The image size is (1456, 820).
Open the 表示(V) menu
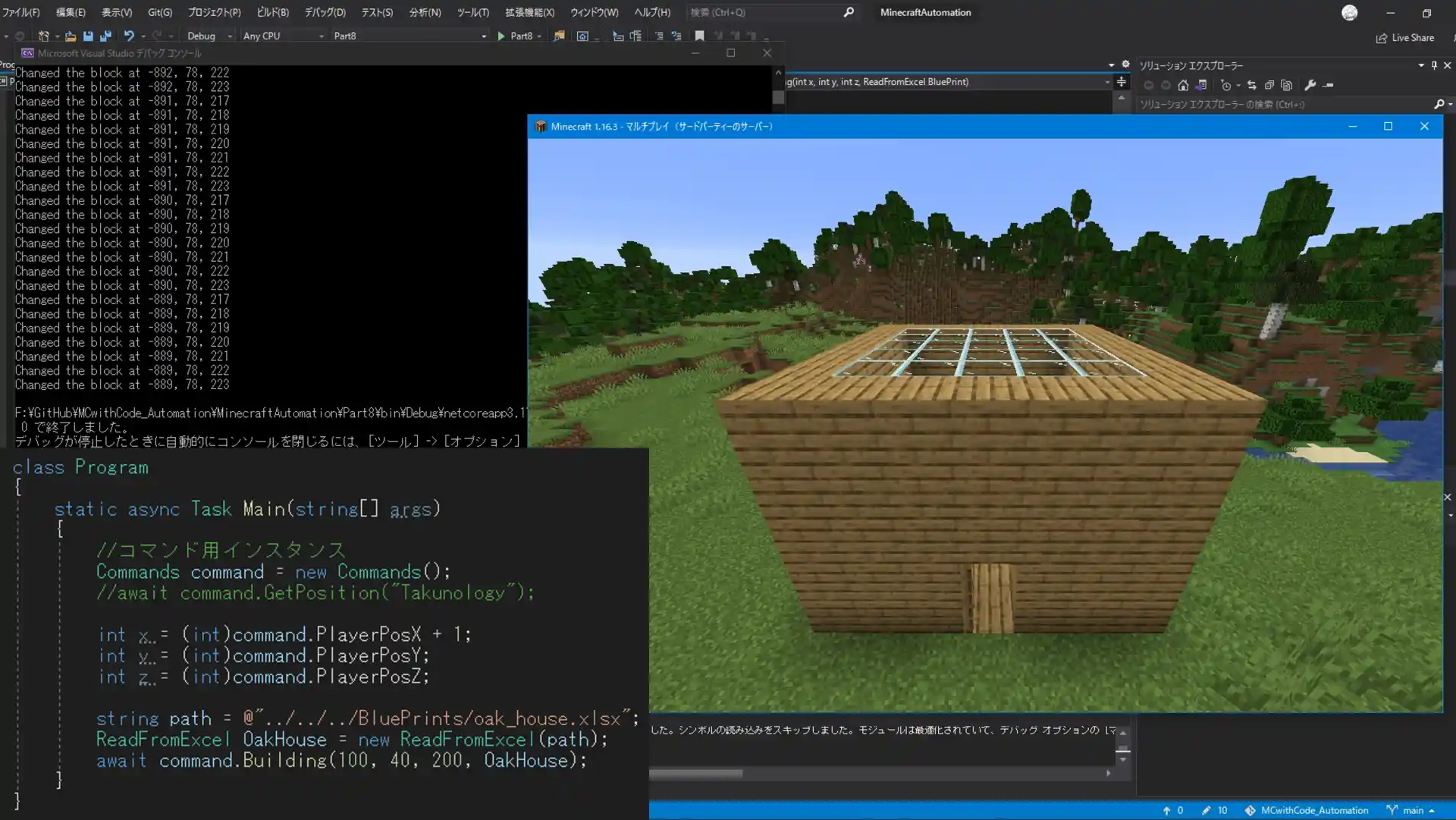(117, 12)
